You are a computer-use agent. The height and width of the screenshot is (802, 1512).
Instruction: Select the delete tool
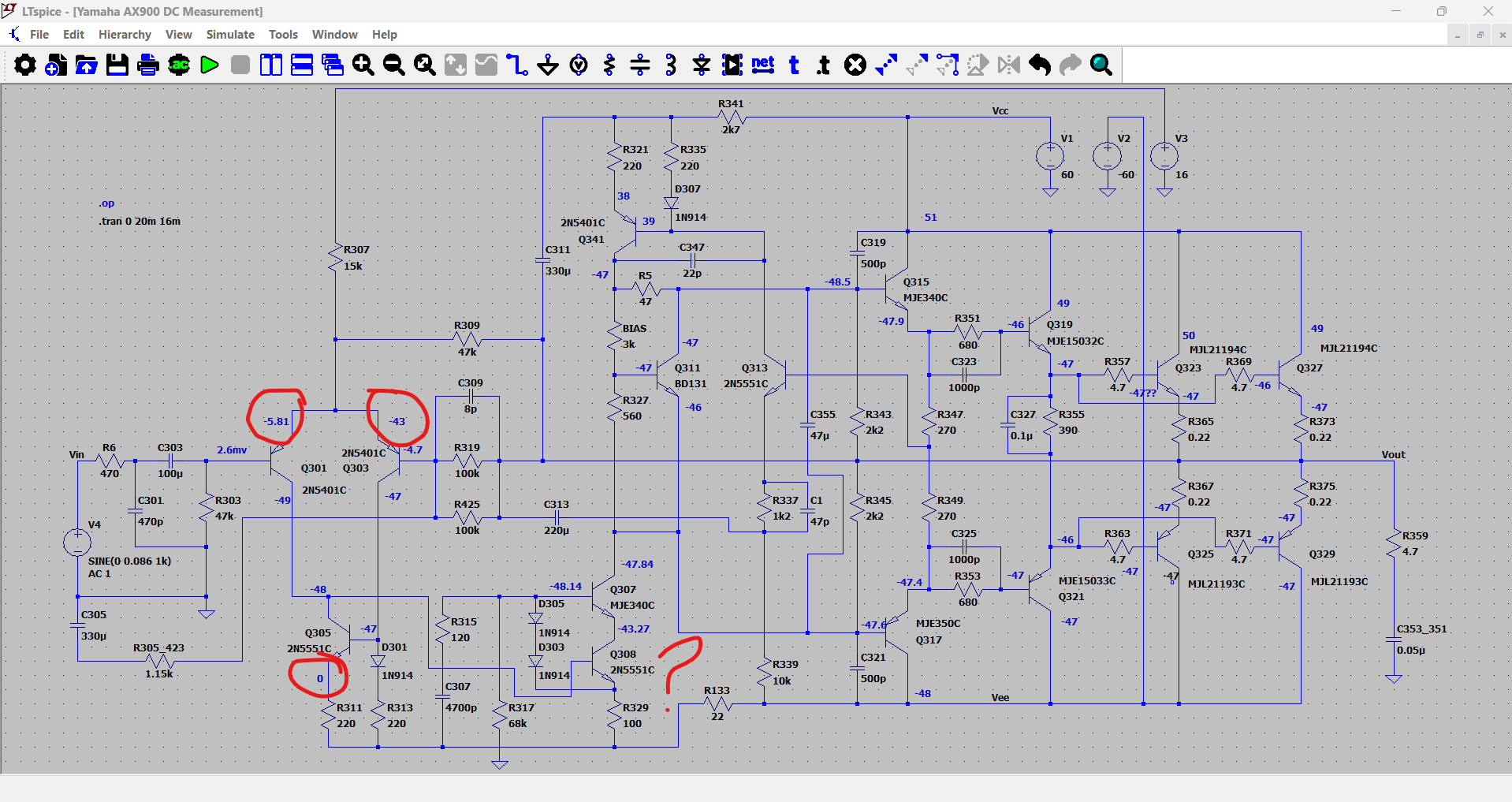[x=855, y=65]
